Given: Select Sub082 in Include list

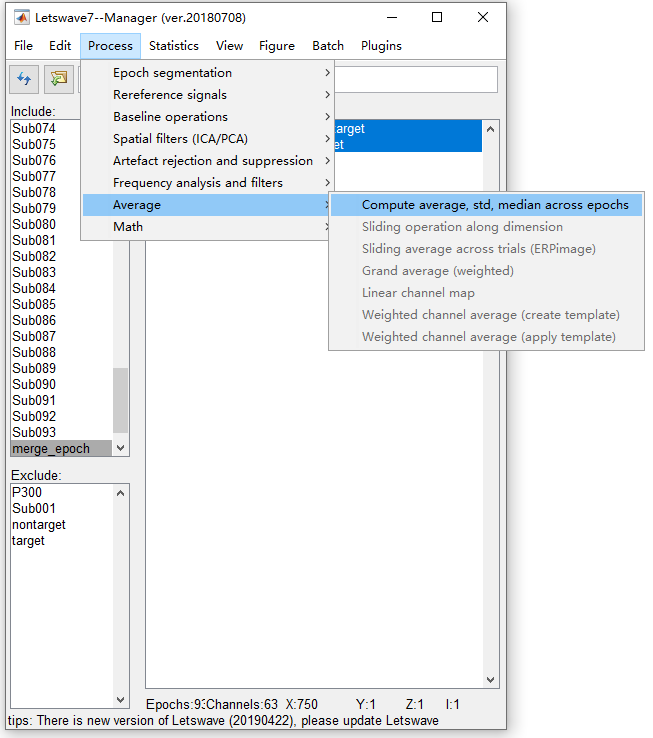Looking at the screenshot, I should click(x=62, y=257).
